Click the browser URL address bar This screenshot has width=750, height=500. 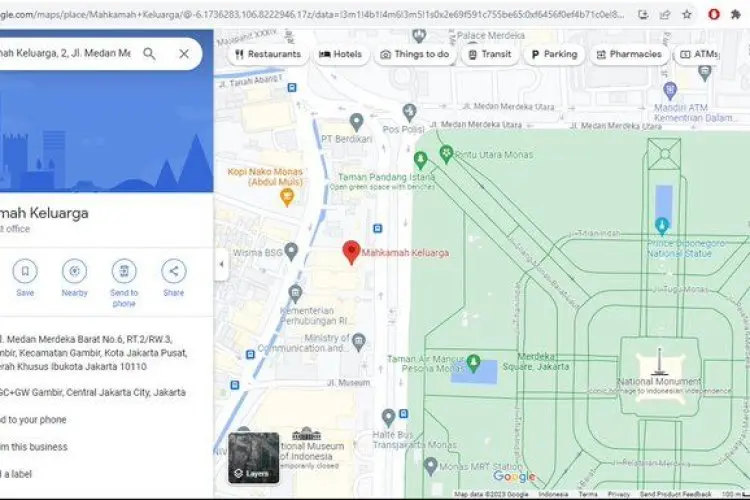pos(311,14)
